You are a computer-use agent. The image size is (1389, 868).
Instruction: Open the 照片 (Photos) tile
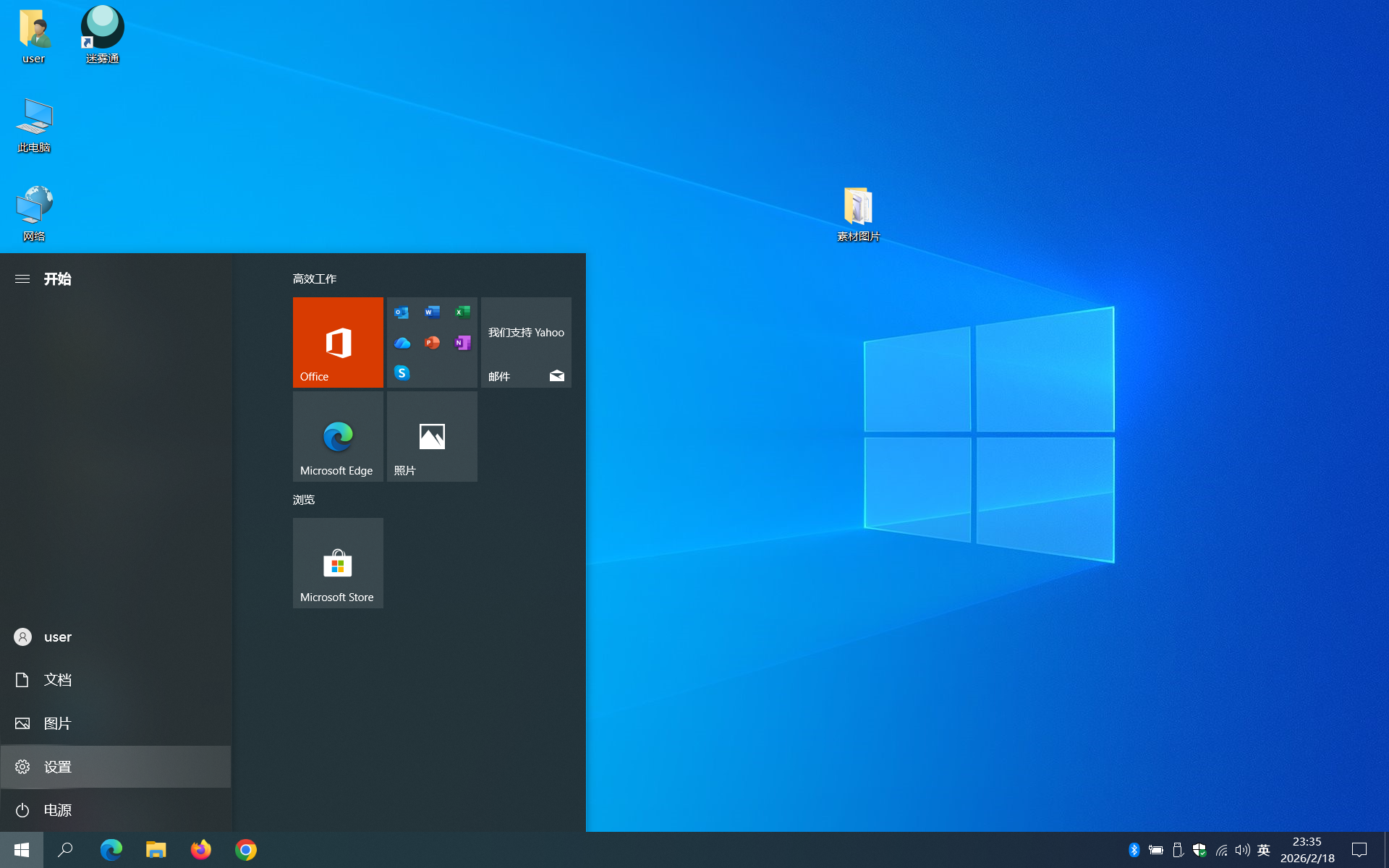coord(432,436)
